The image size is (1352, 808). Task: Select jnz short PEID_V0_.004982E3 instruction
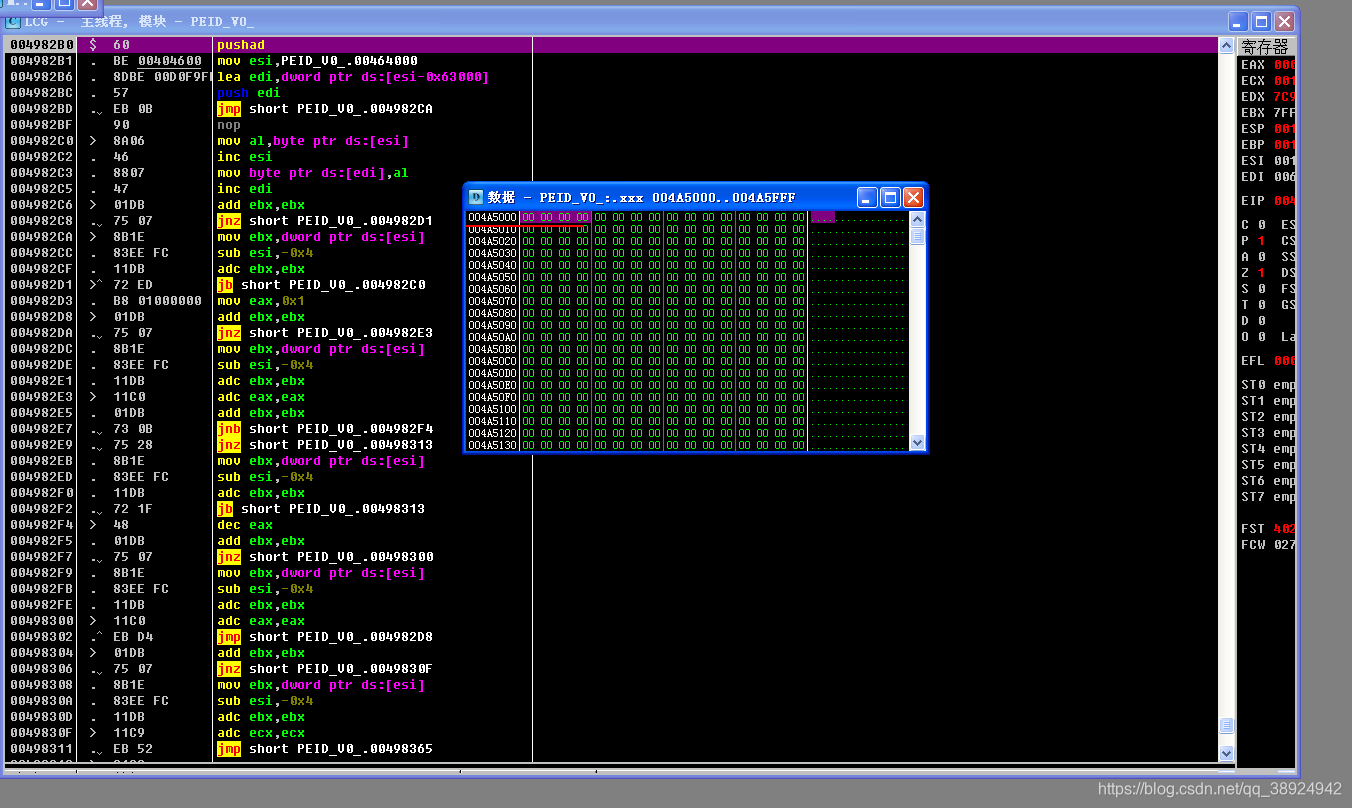coord(325,333)
